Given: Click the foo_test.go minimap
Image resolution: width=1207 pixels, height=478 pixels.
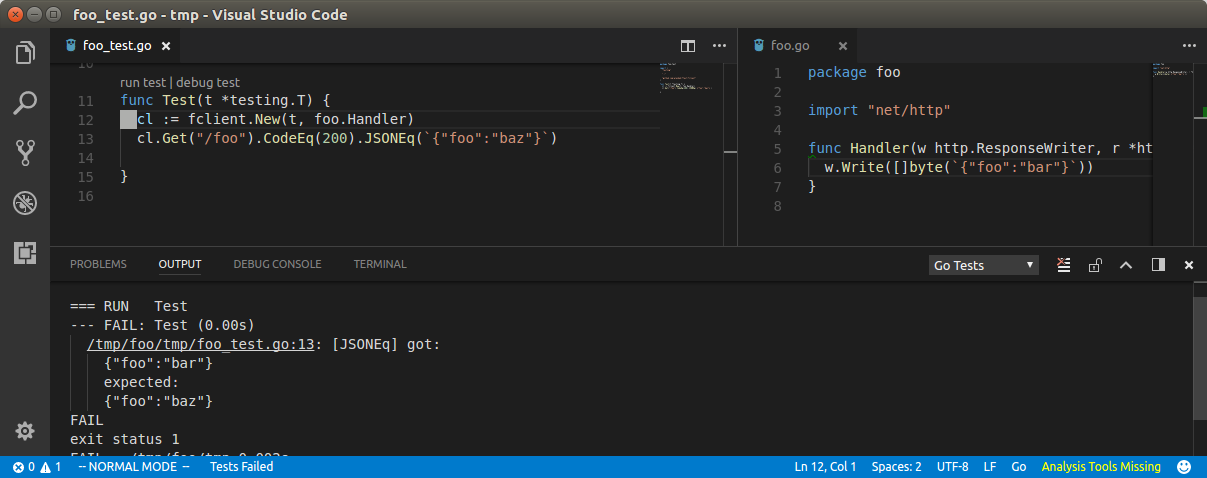Looking at the screenshot, I should 690,155.
